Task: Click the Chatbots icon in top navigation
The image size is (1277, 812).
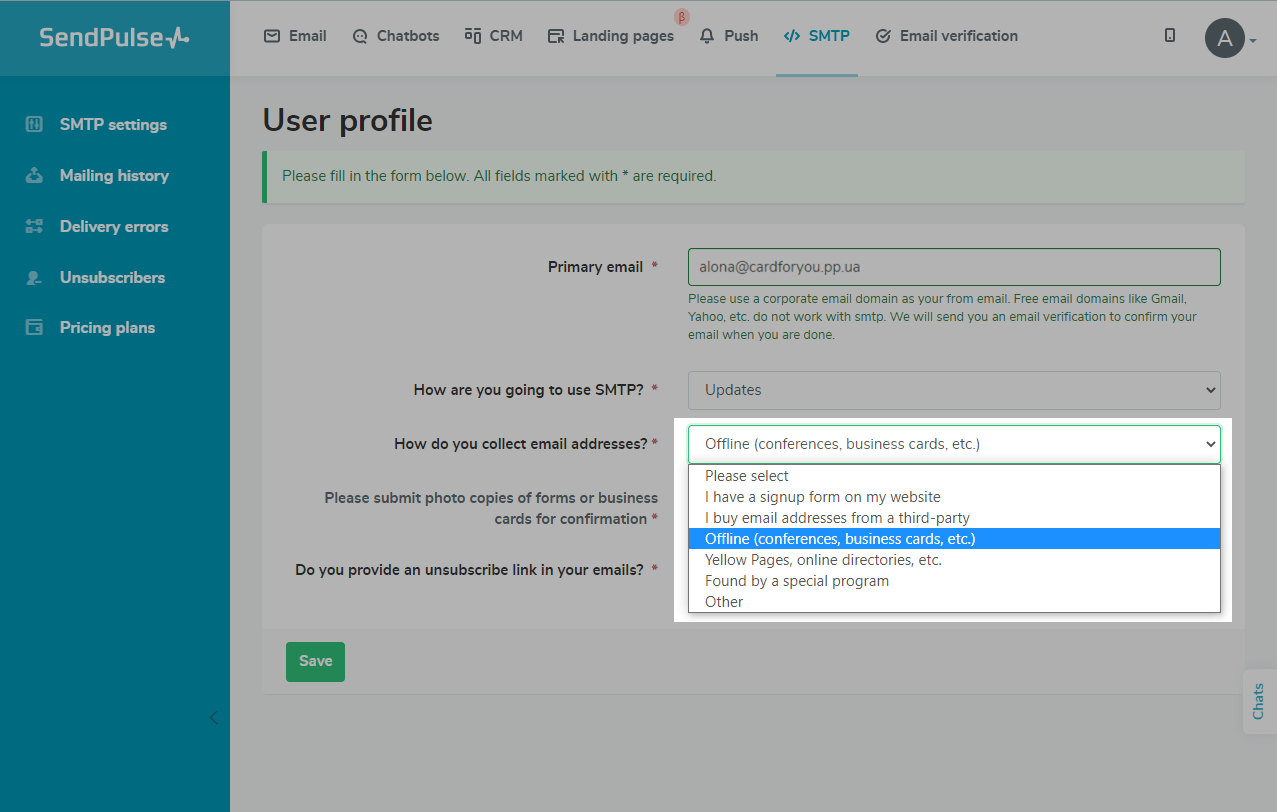Action: pyautogui.click(x=360, y=36)
